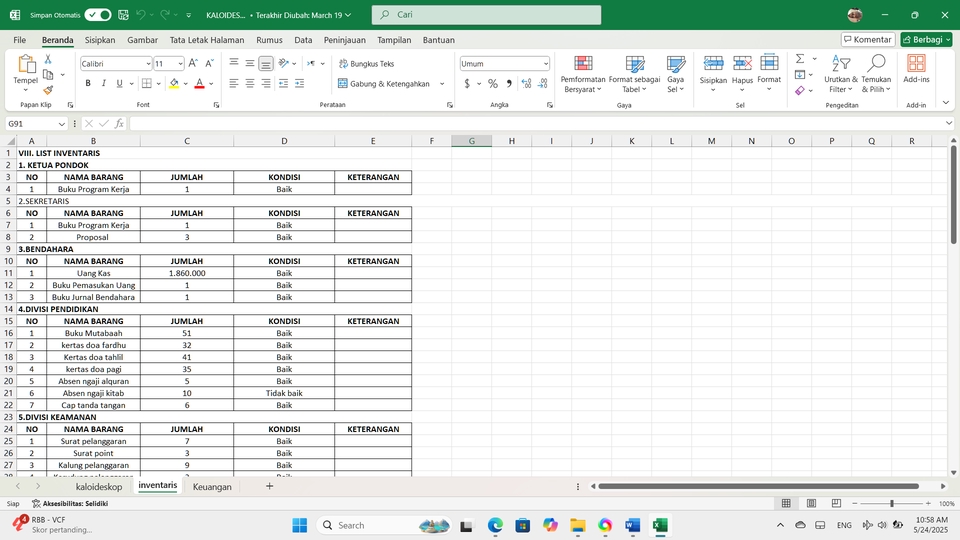Switch to the kaloideskop sheet tab
This screenshot has height=540, width=960.
coord(99,487)
